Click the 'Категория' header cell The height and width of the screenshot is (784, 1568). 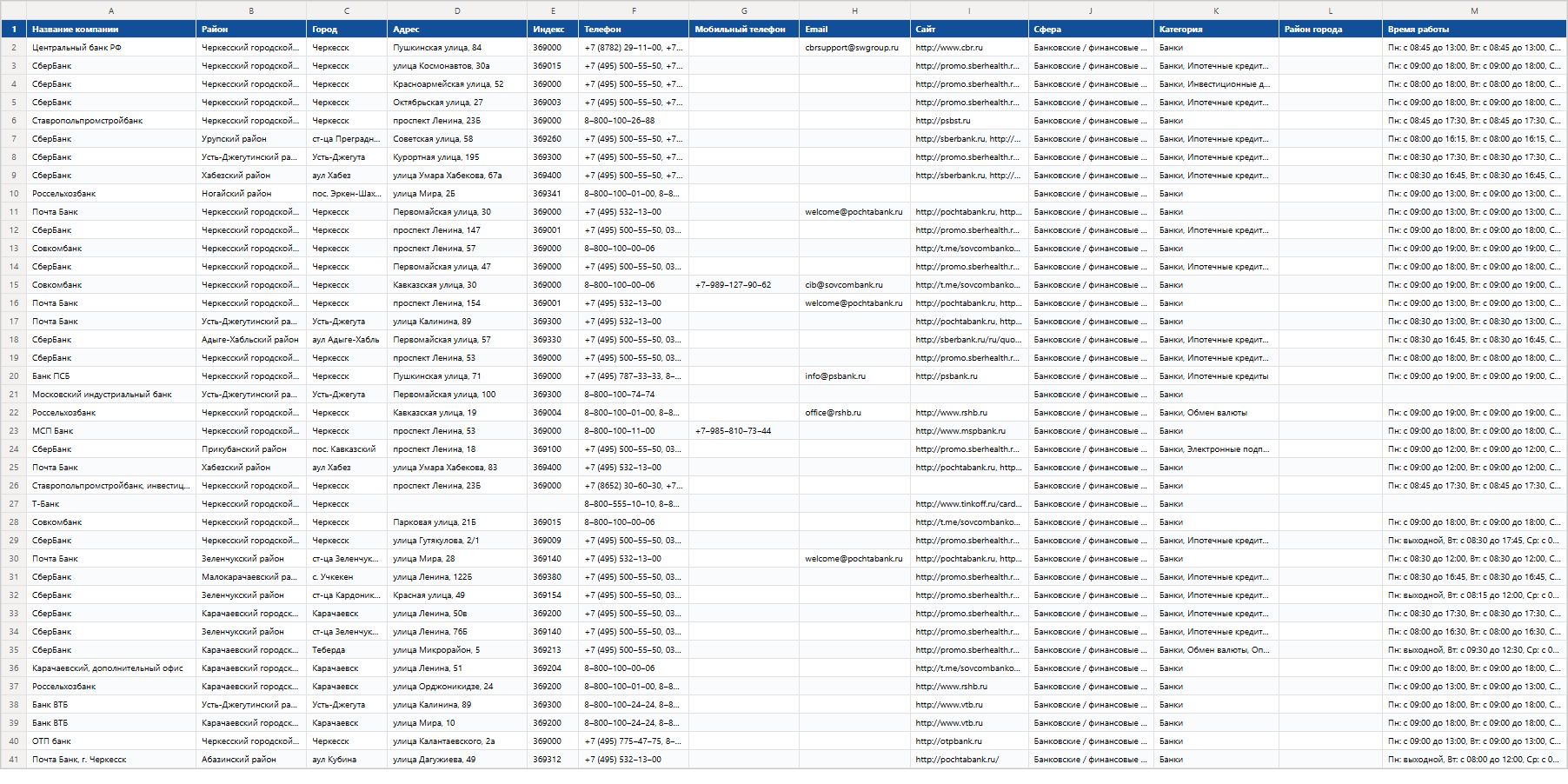point(1216,30)
